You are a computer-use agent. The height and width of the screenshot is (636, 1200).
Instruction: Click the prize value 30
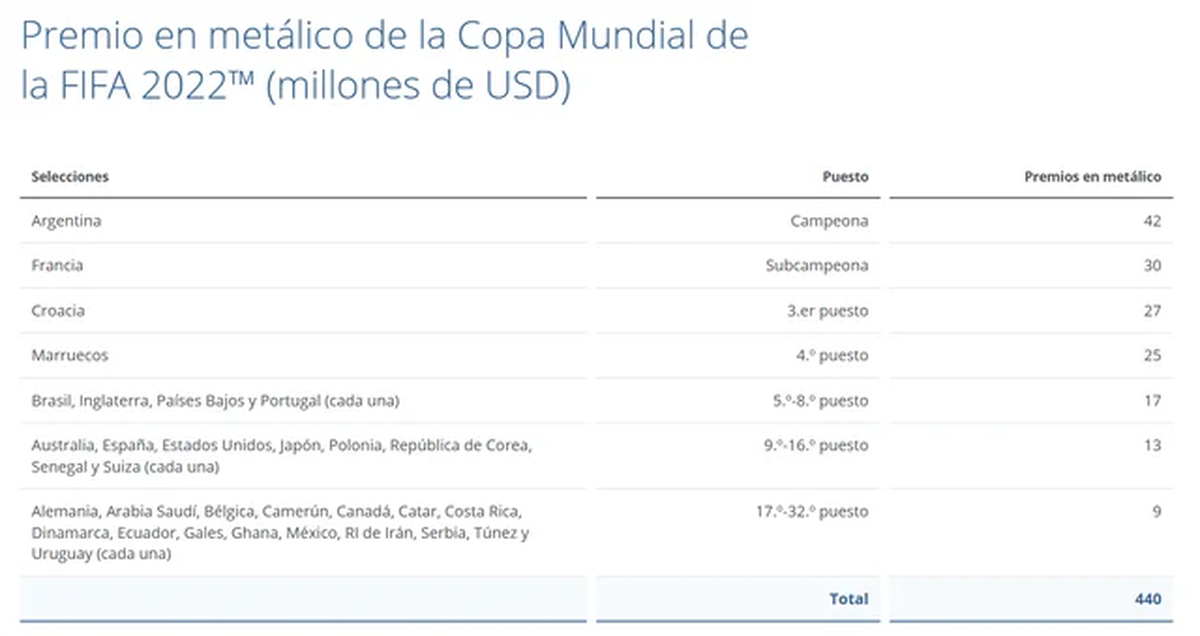(1152, 266)
